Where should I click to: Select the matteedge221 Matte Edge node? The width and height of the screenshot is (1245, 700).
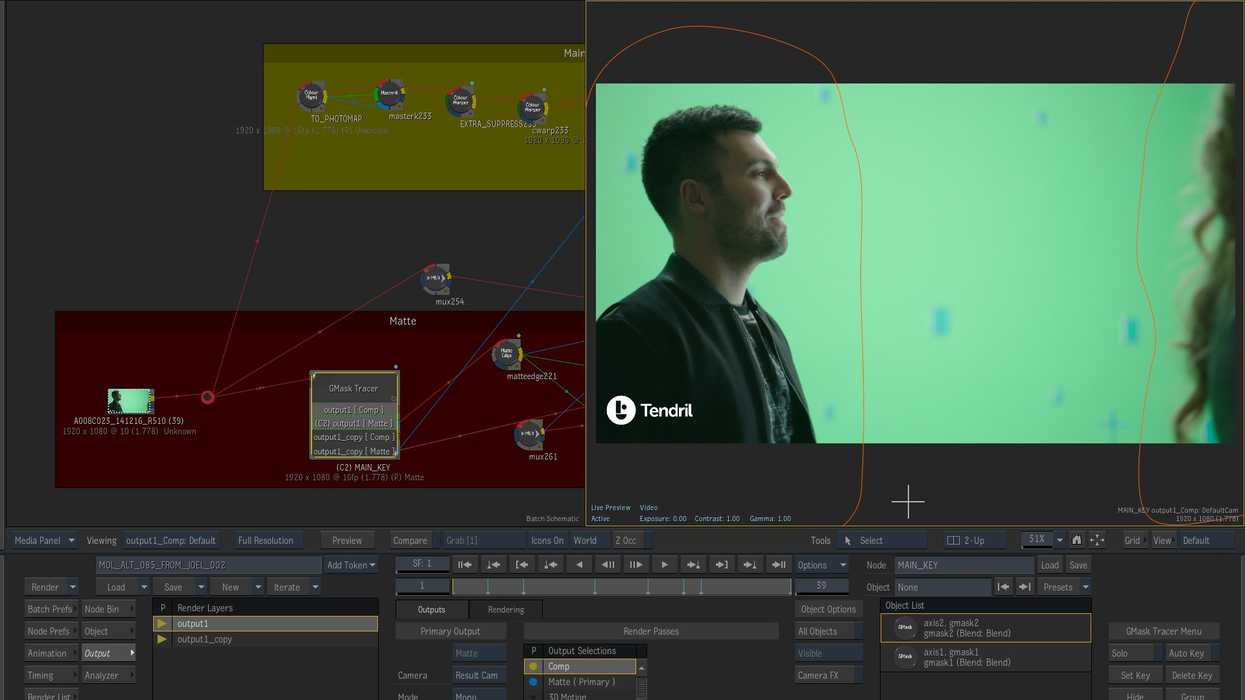[507, 353]
